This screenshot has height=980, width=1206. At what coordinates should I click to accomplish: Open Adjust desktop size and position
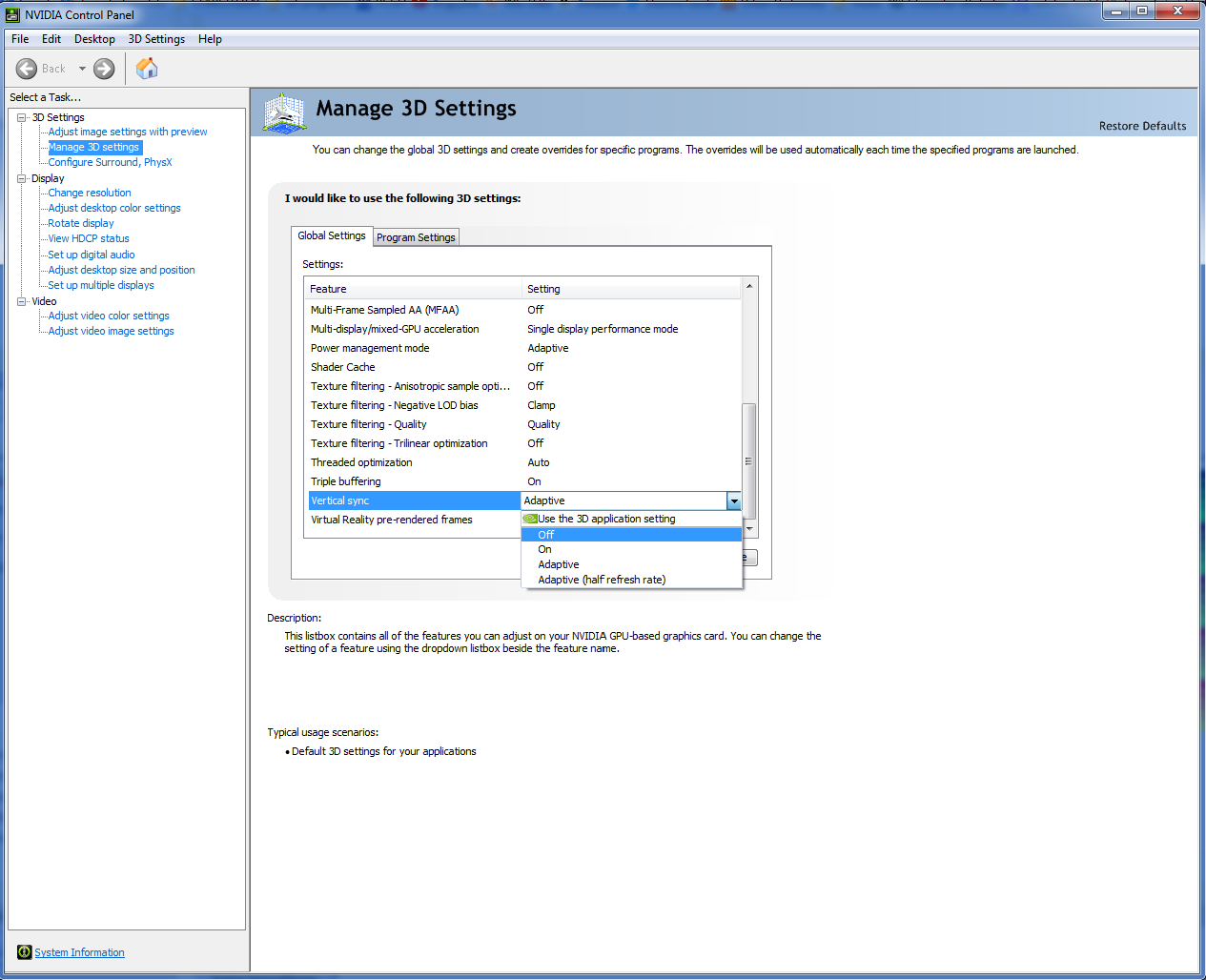[122, 270]
